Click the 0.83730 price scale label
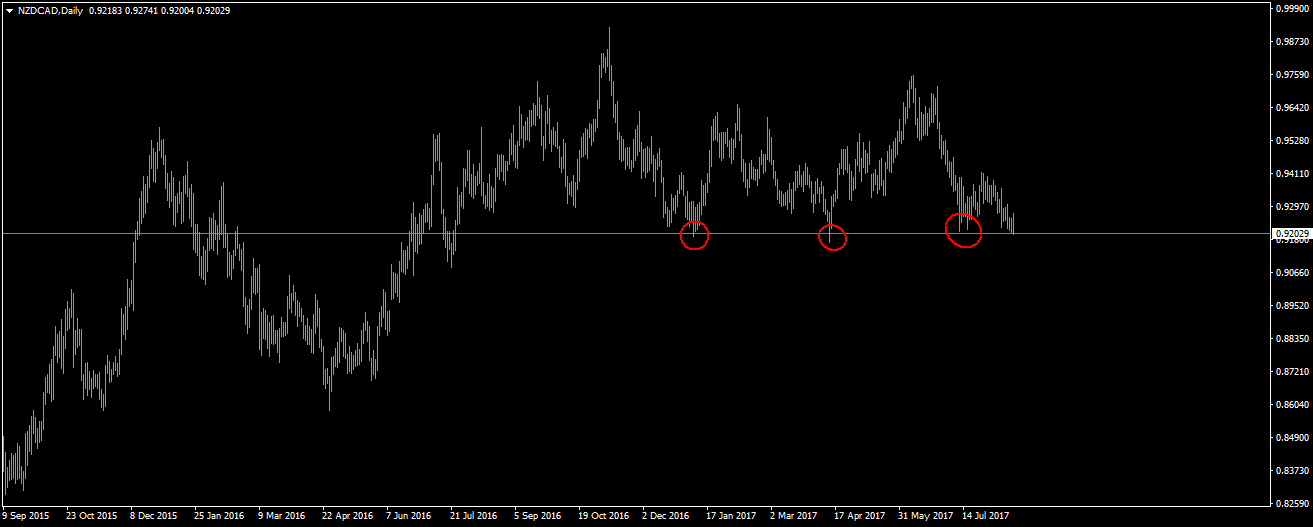The width and height of the screenshot is (1313, 527). (x=1292, y=470)
